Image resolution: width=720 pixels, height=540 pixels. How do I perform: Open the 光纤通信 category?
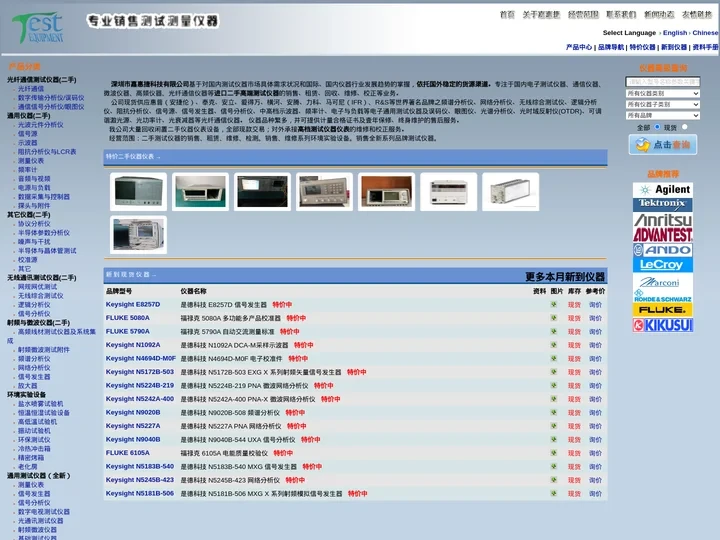31,89
